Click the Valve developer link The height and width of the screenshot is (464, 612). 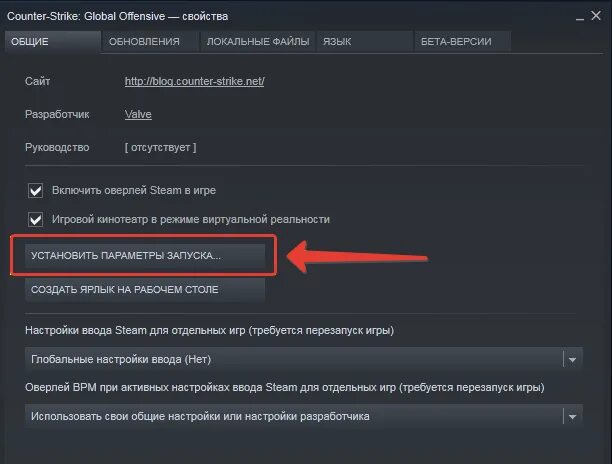(138, 114)
